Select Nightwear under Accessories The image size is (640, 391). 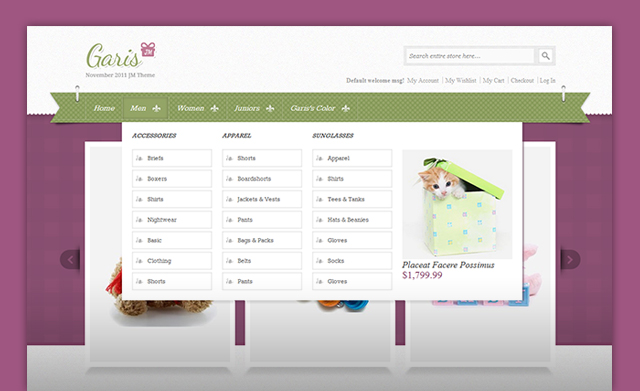tap(172, 220)
